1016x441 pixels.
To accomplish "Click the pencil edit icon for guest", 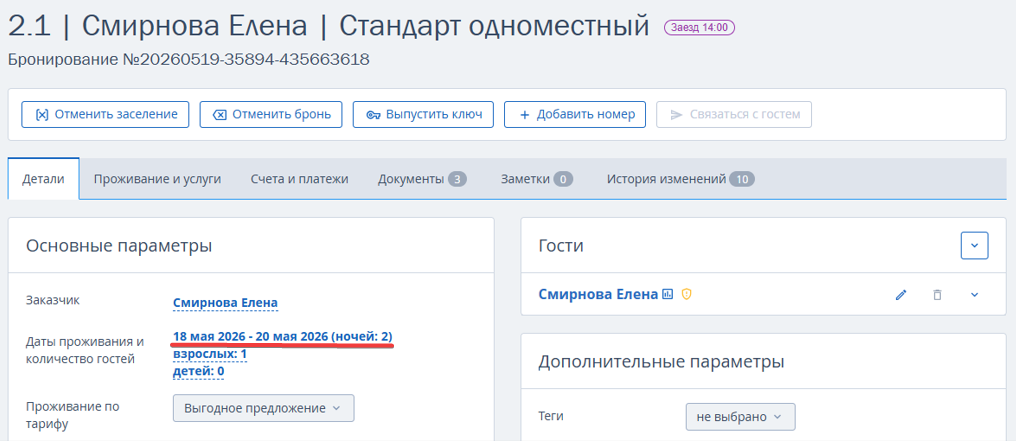I will click(x=901, y=295).
